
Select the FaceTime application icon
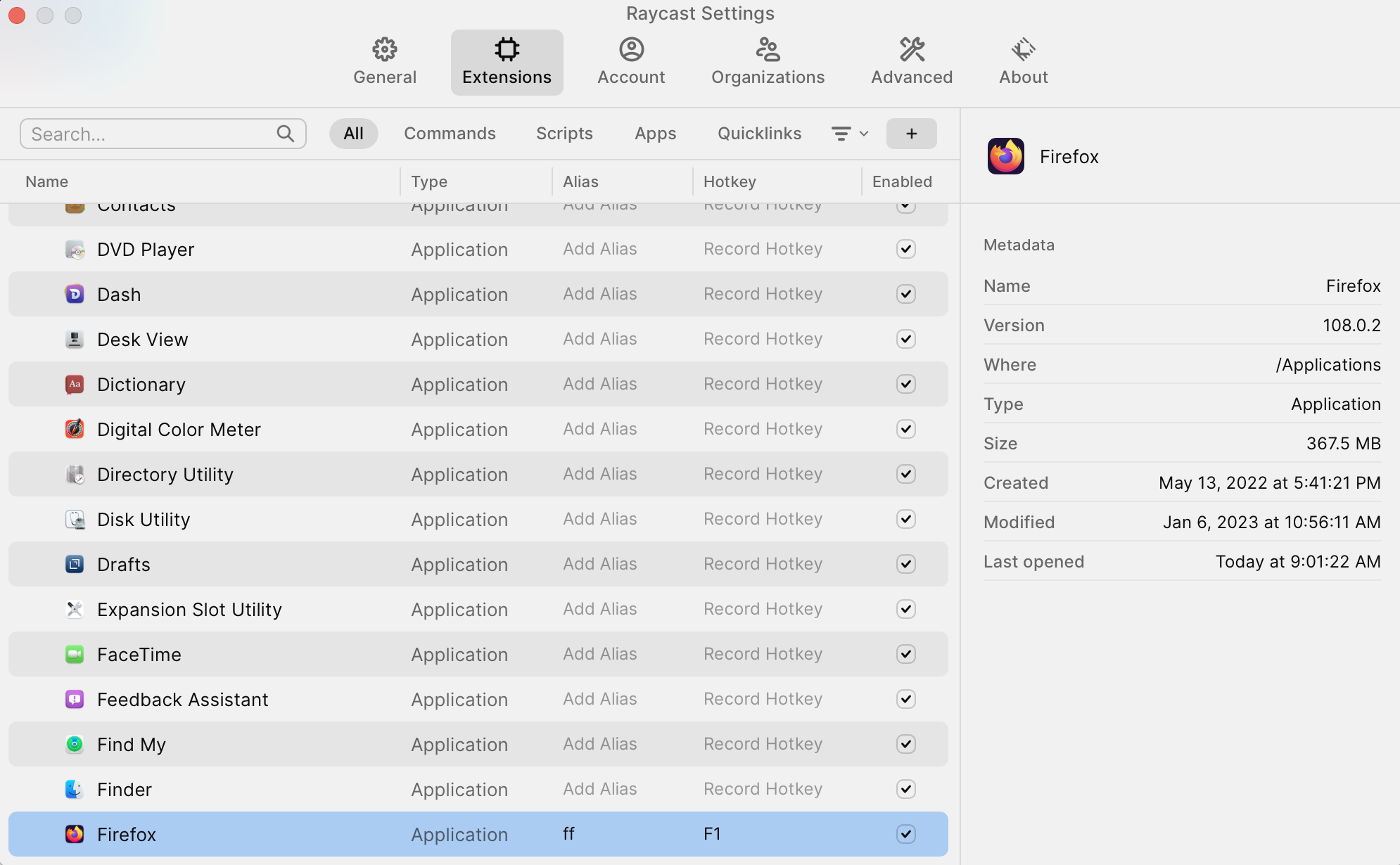(x=75, y=654)
